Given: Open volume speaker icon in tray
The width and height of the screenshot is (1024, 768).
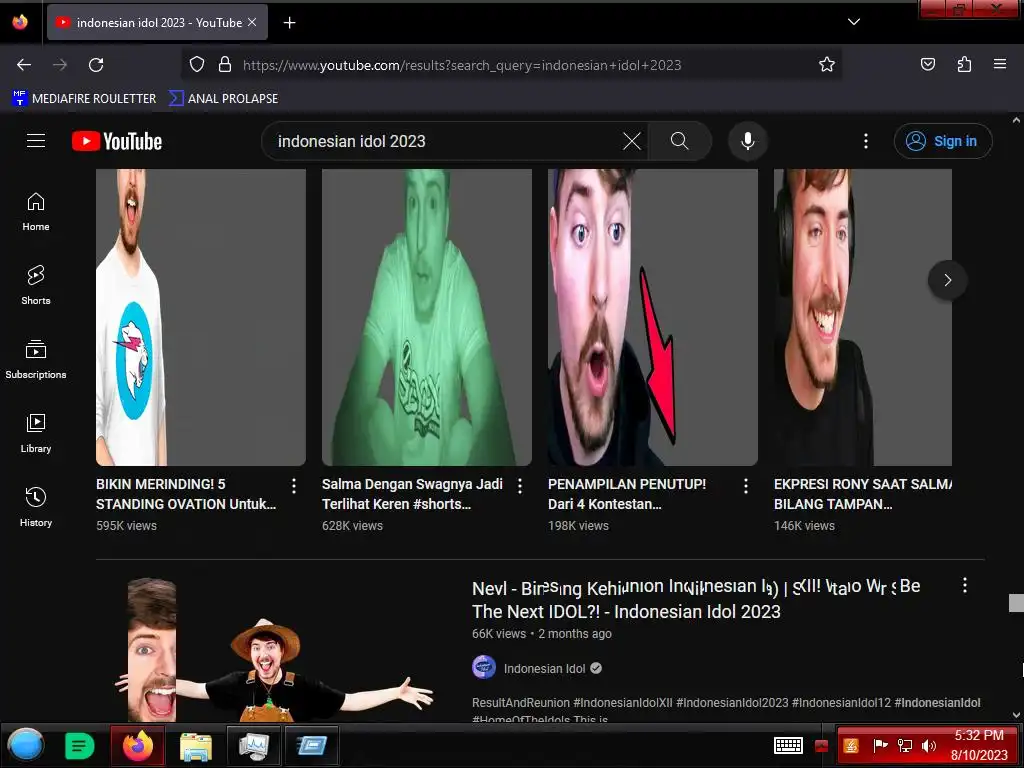Looking at the screenshot, I should [x=928, y=745].
